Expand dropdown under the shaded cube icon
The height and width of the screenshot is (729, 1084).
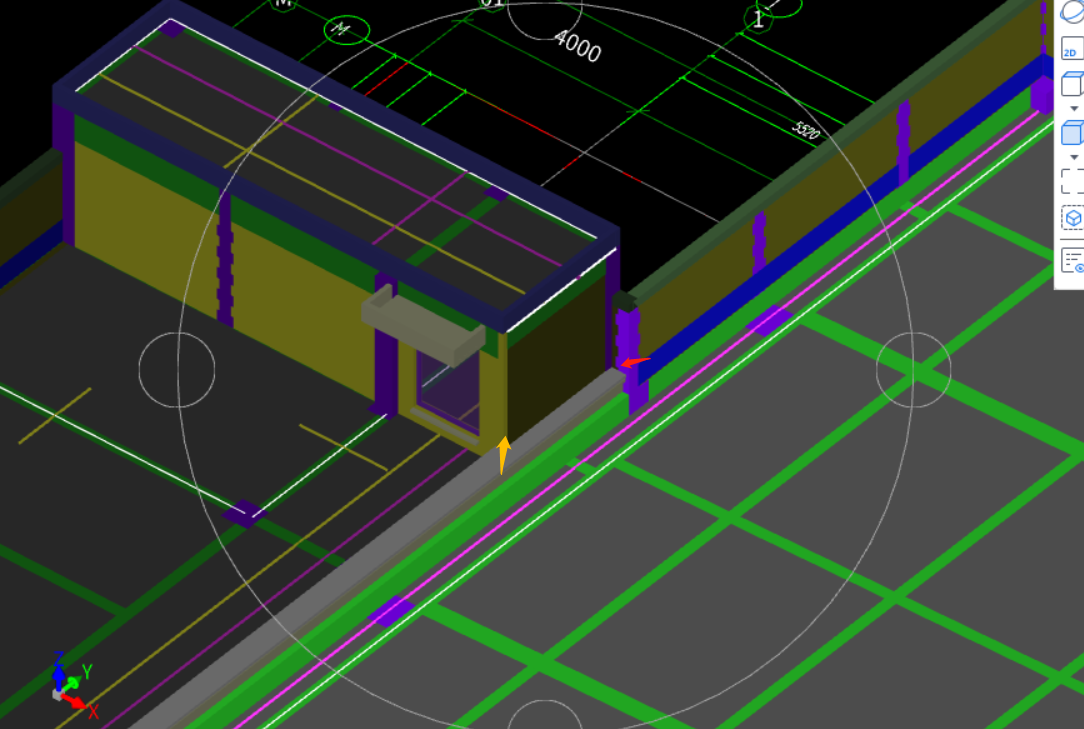click(x=1074, y=158)
